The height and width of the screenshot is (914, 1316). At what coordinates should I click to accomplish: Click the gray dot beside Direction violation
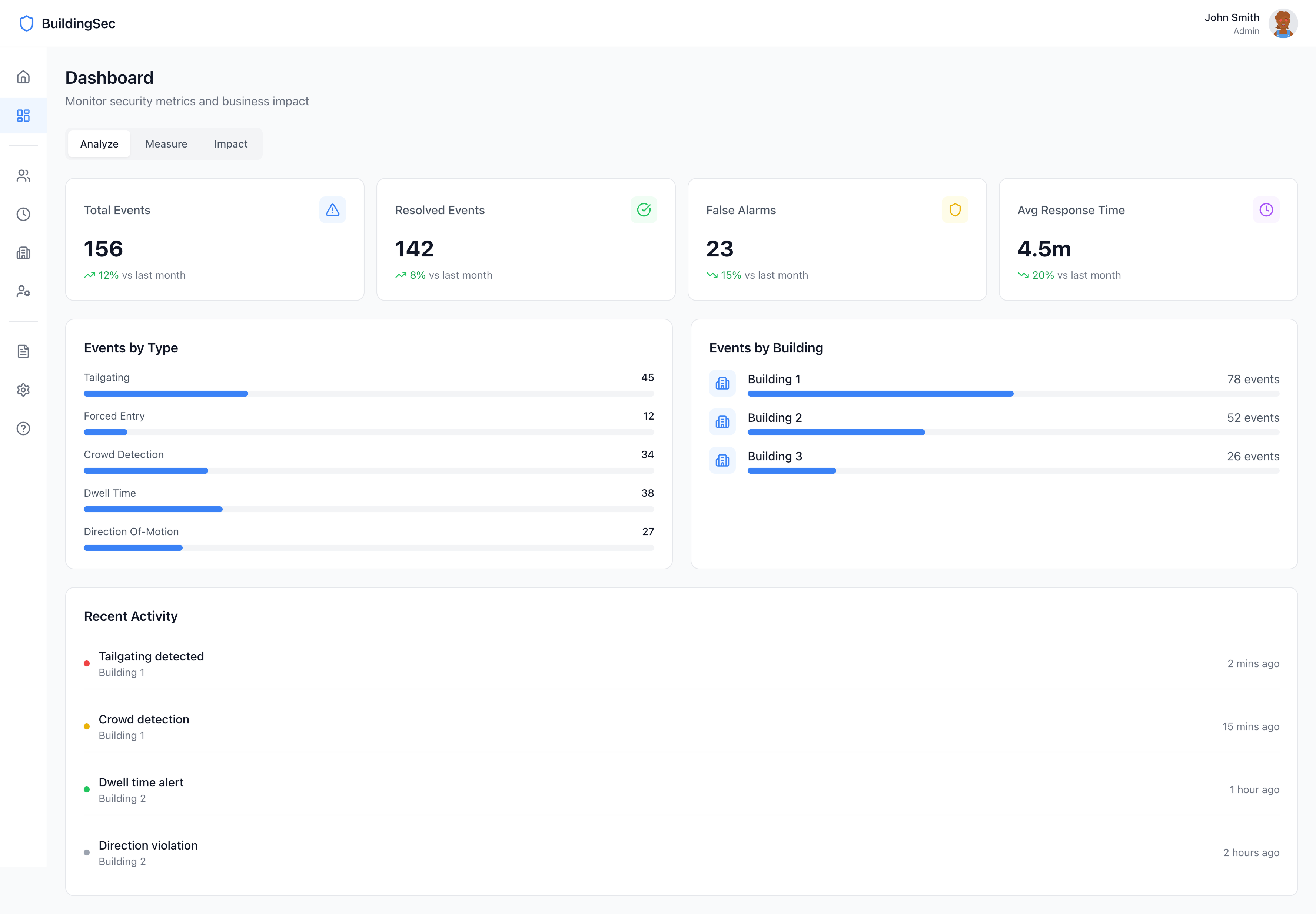tap(86, 852)
